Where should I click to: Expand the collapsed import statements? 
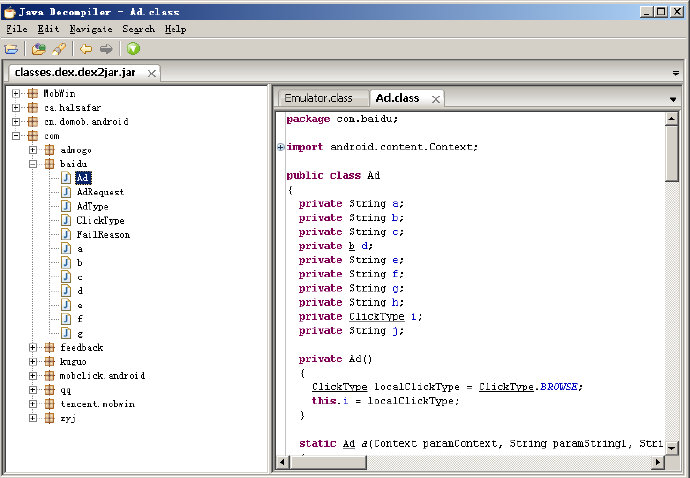click(280, 147)
